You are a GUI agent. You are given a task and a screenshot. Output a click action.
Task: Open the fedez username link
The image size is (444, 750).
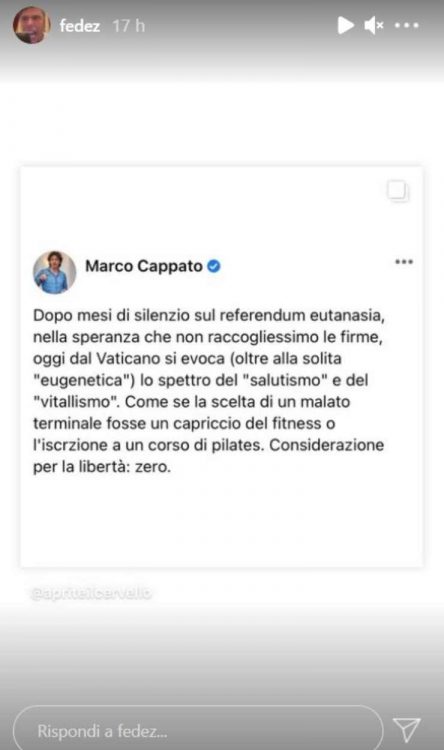tap(79, 26)
